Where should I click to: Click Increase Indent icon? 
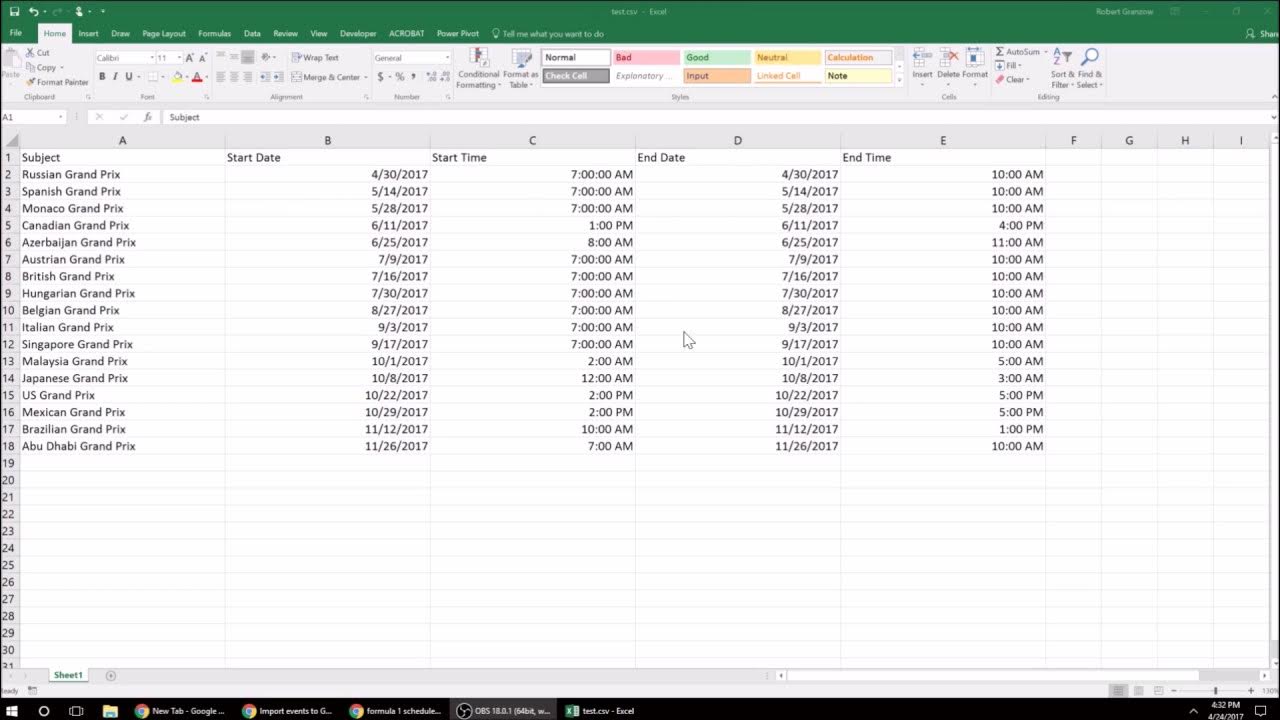[x=277, y=77]
